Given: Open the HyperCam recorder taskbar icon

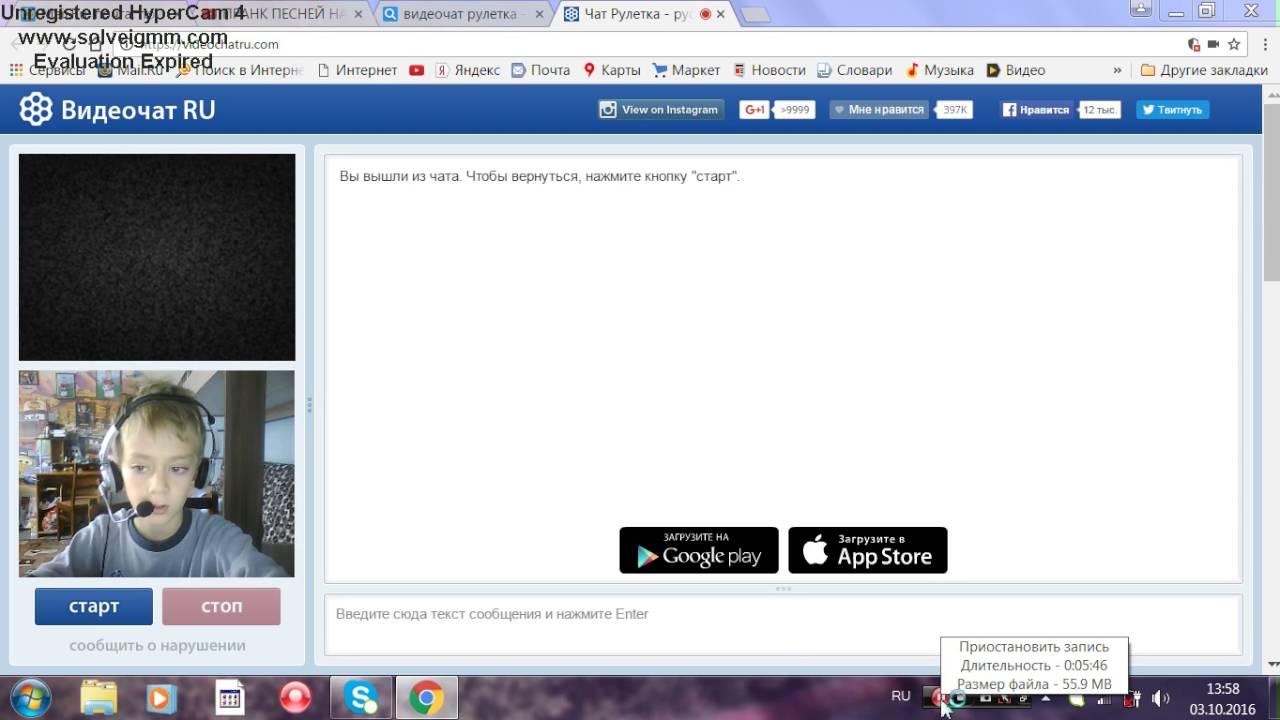Looking at the screenshot, I should click(296, 697).
